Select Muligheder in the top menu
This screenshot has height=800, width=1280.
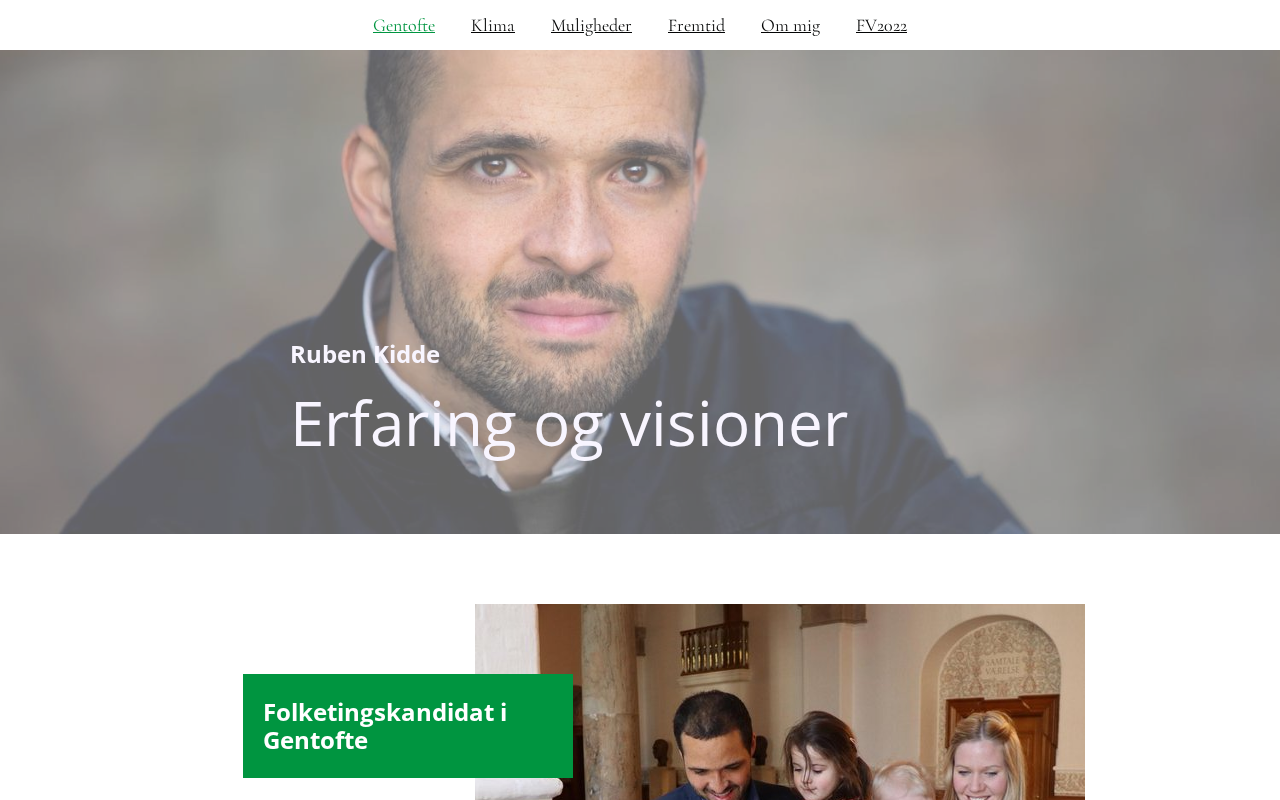pos(591,25)
